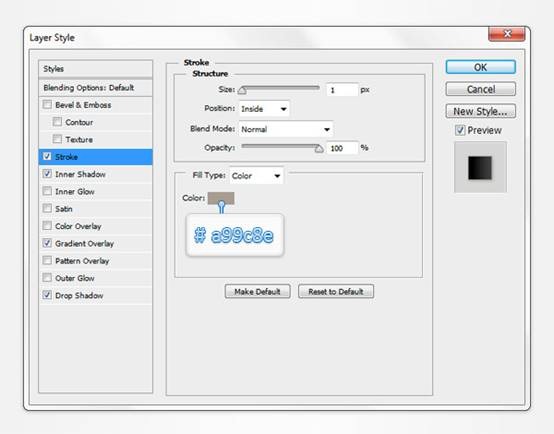554x434 pixels.
Task: Enable the Bevel & Emboss checkbox
Action: pyautogui.click(x=47, y=105)
